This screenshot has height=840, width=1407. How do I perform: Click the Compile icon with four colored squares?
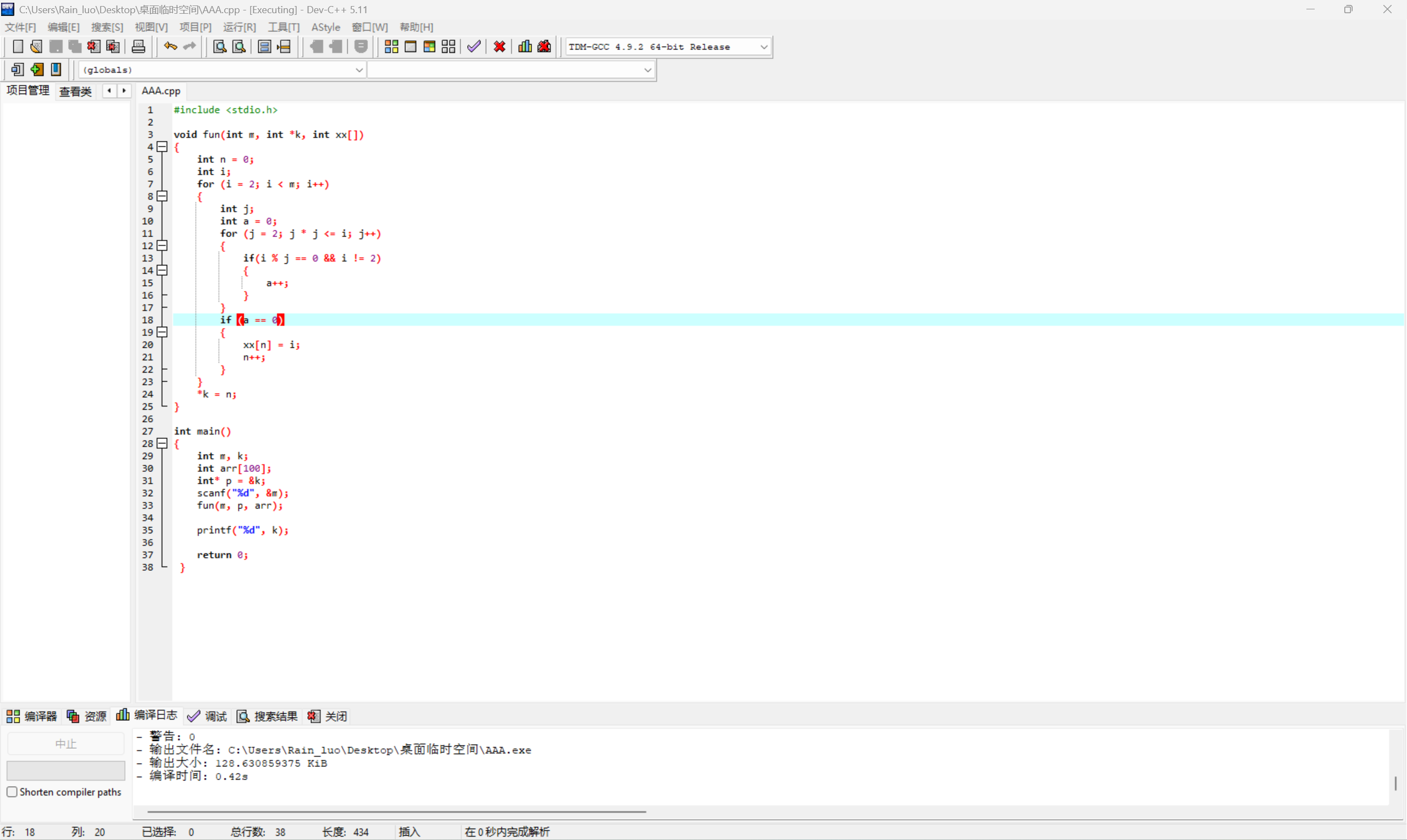coord(391,46)
